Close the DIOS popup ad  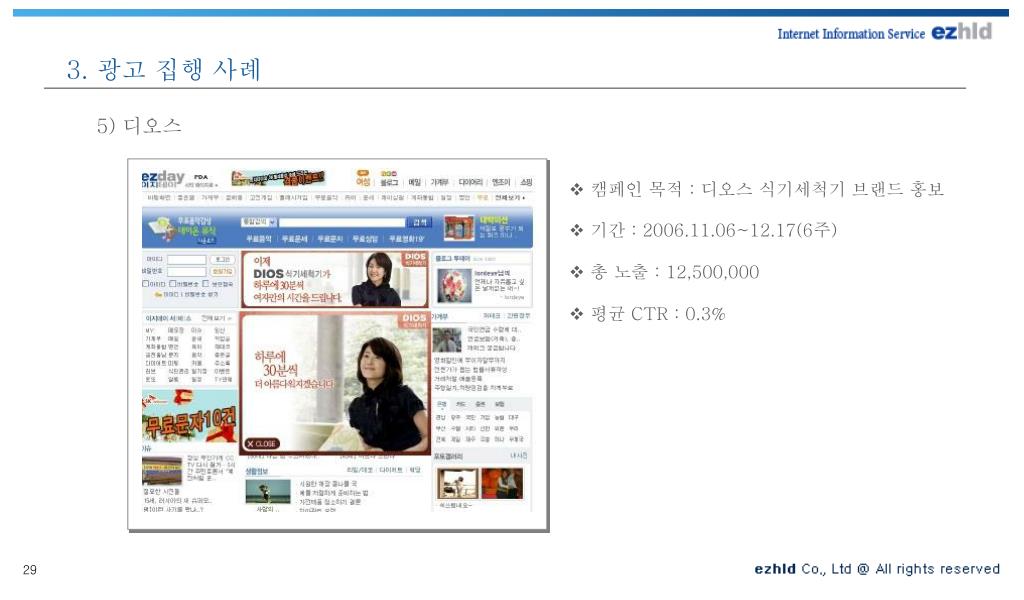(x=262, y=443)
